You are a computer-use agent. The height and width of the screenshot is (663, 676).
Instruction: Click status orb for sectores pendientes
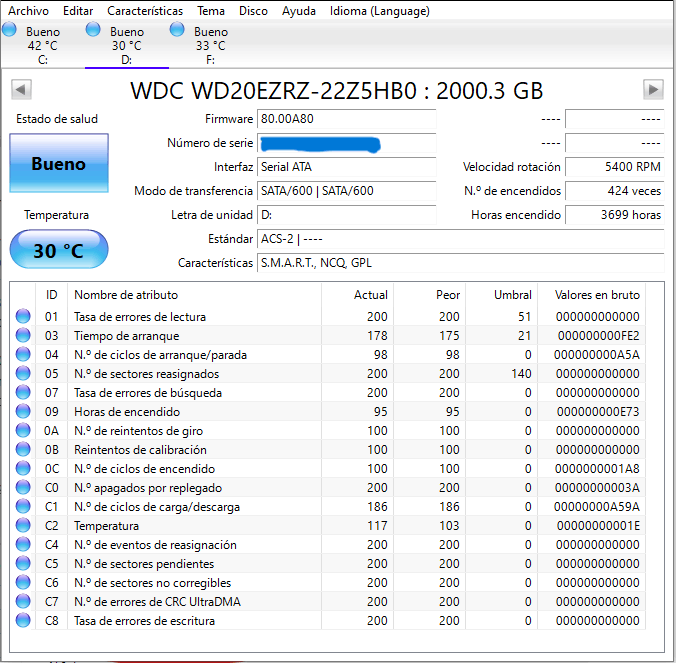tap(23, 563)
